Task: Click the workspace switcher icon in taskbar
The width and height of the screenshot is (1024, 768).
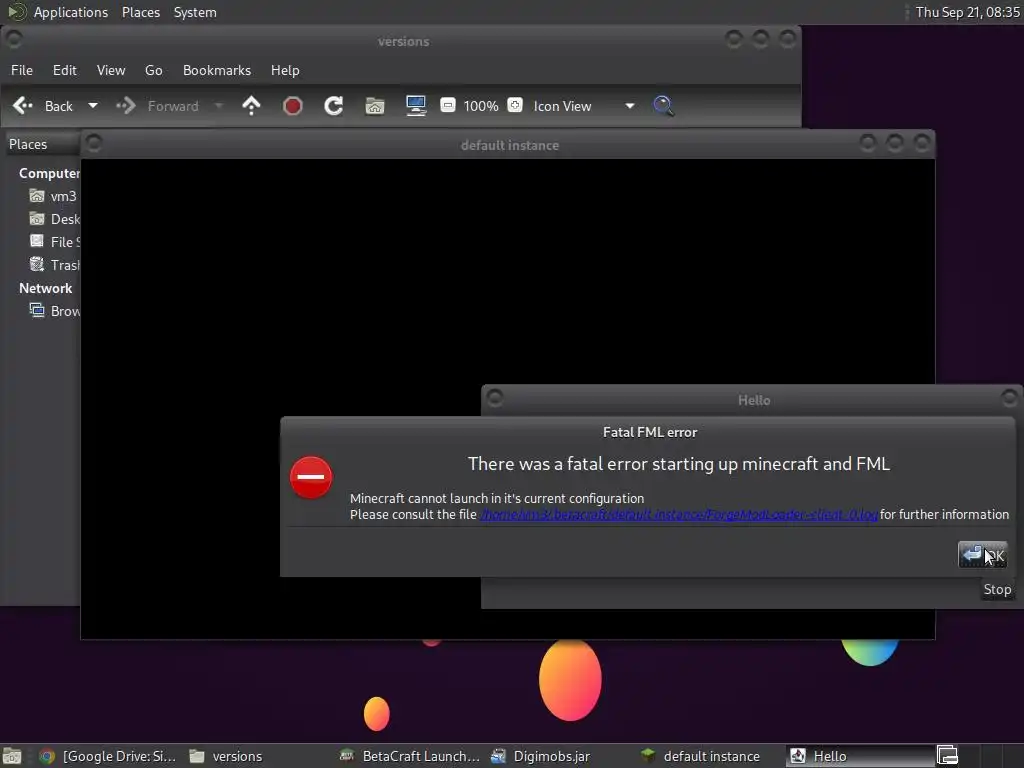Action: tap(947, 756)
